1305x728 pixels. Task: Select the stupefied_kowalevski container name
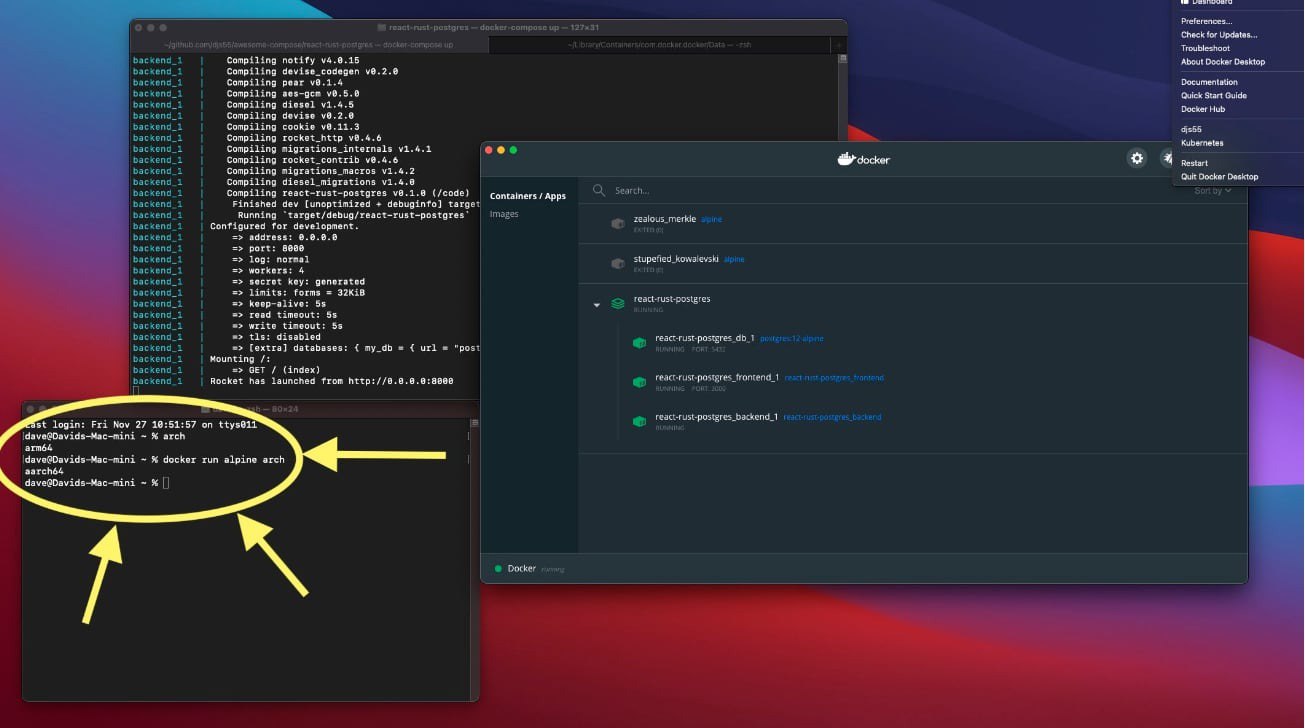tap(677, 259)
